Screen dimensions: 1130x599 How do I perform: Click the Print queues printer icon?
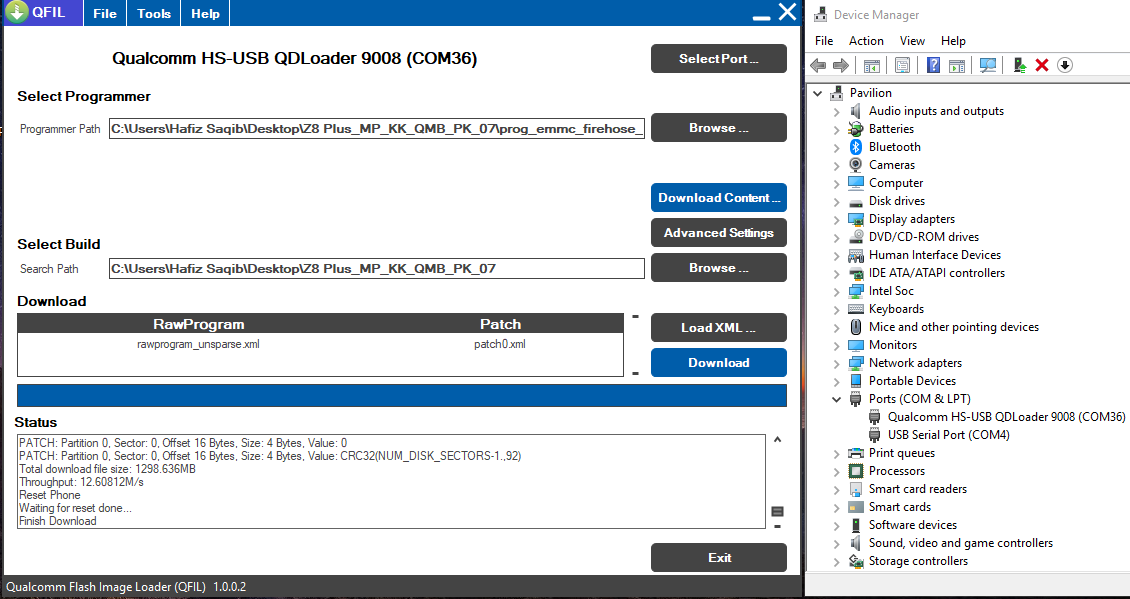[855, 453]
